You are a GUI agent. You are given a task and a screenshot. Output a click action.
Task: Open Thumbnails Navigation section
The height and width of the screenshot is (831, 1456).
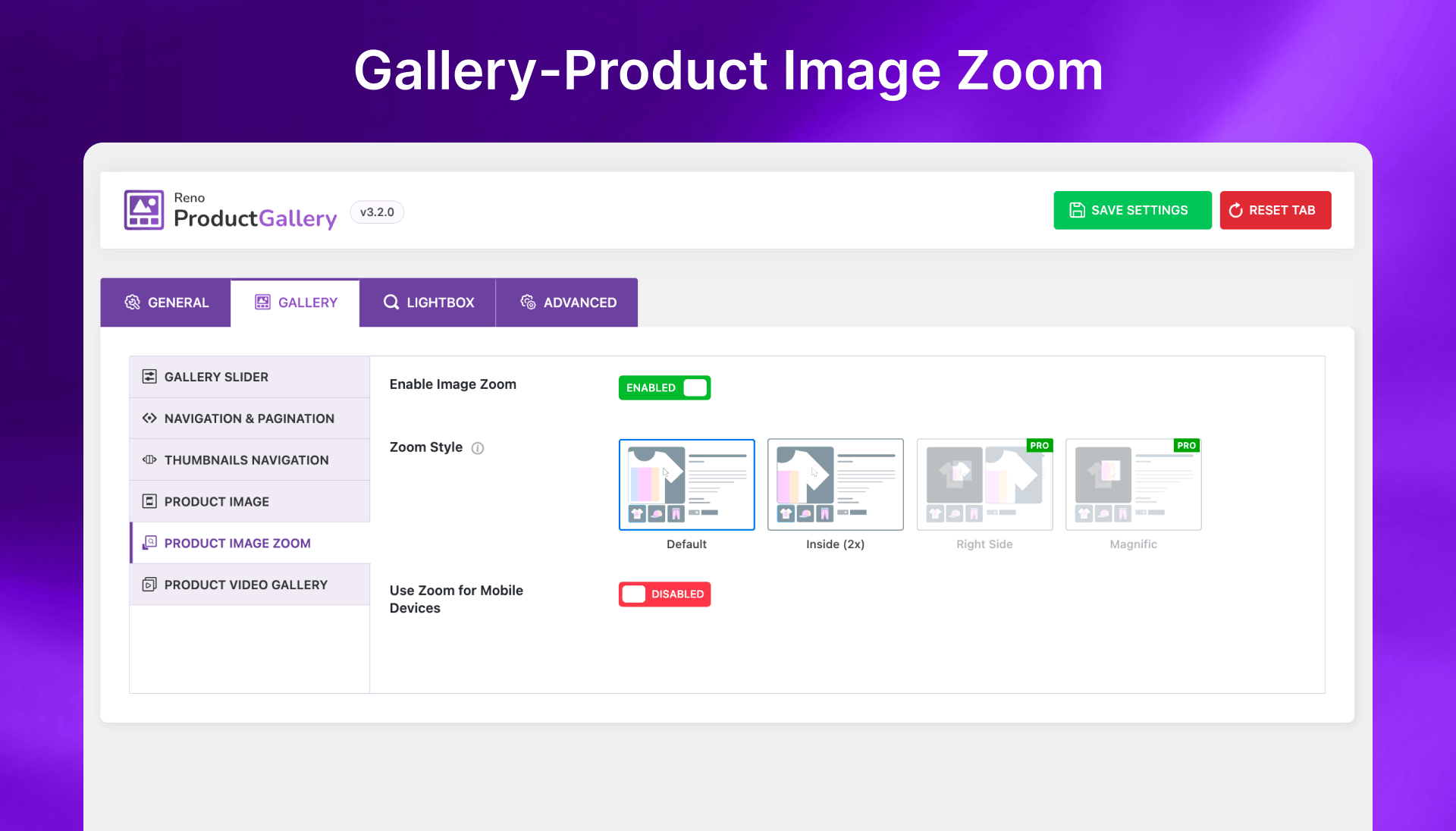(249, 460)
